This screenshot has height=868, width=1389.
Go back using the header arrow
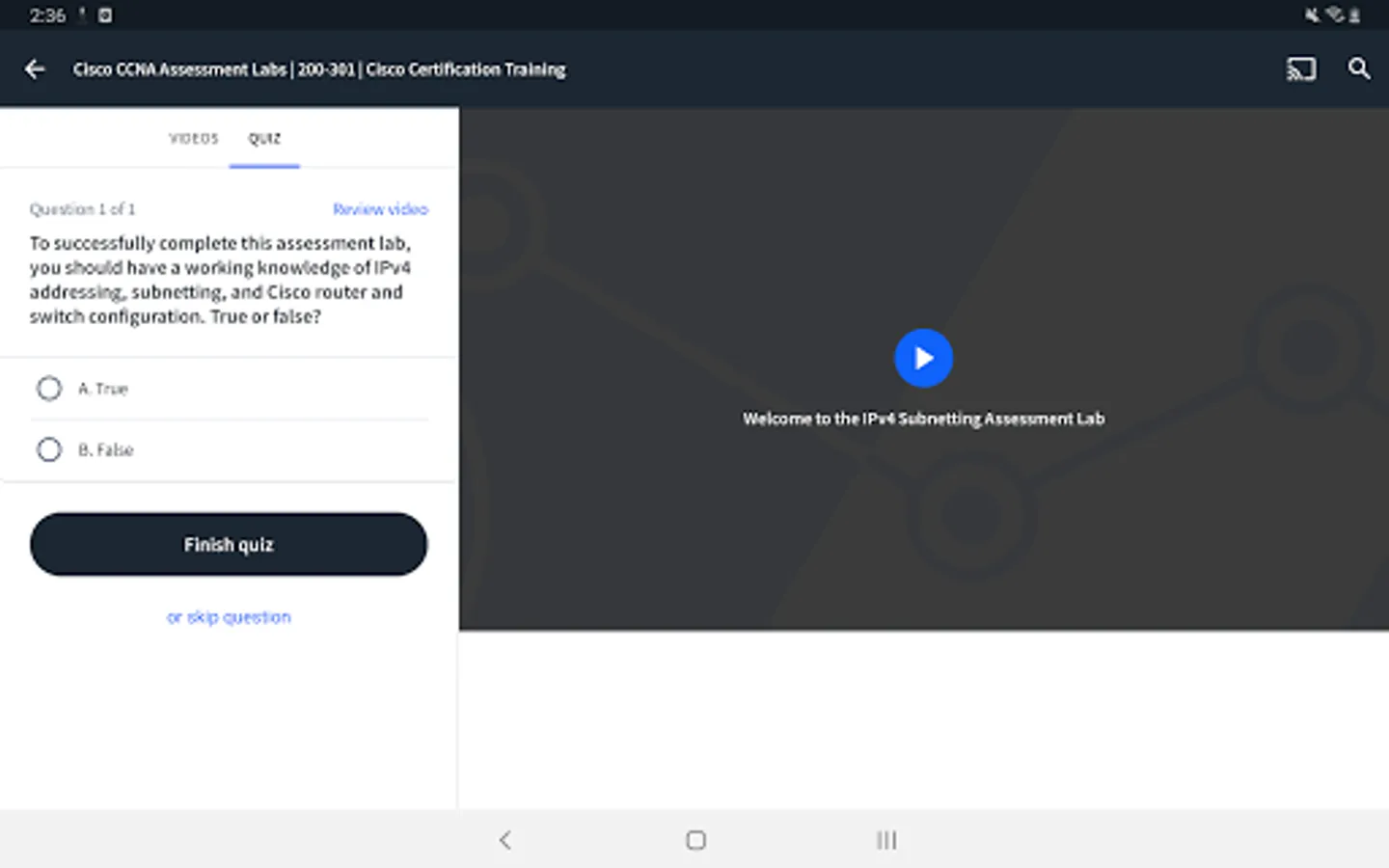(35, 69)
